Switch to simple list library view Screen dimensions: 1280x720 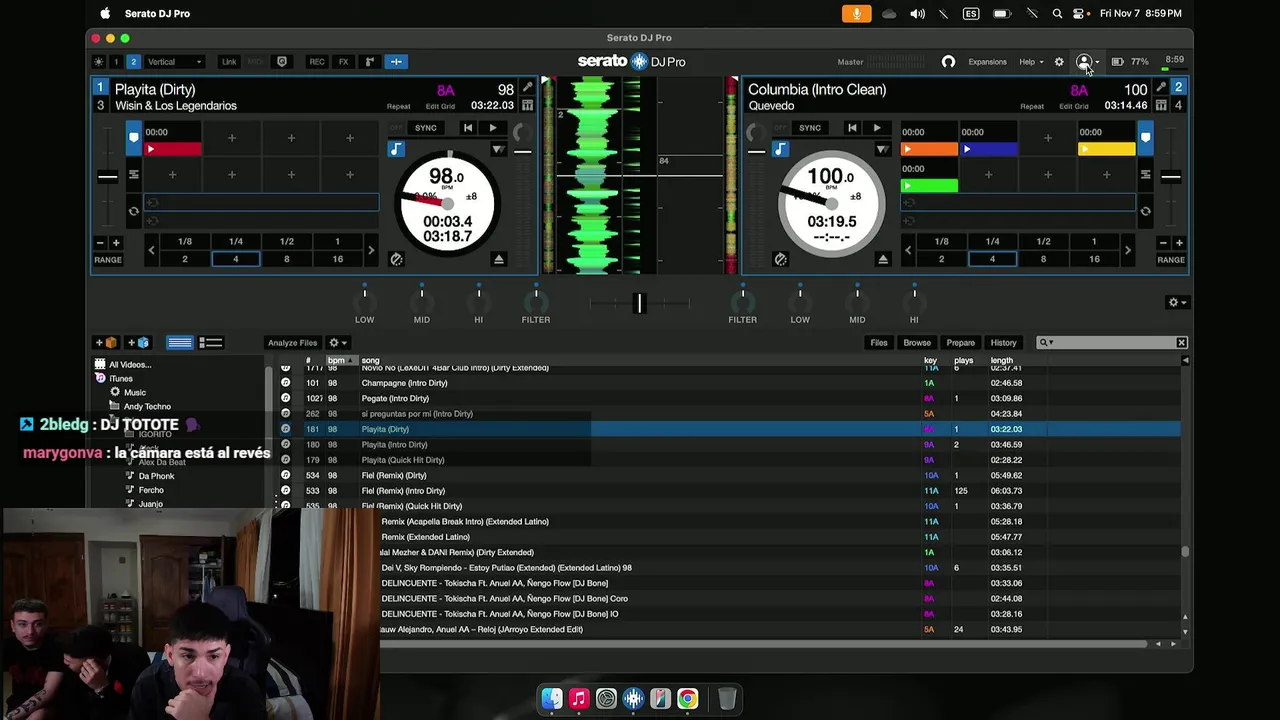click(180, 343)
